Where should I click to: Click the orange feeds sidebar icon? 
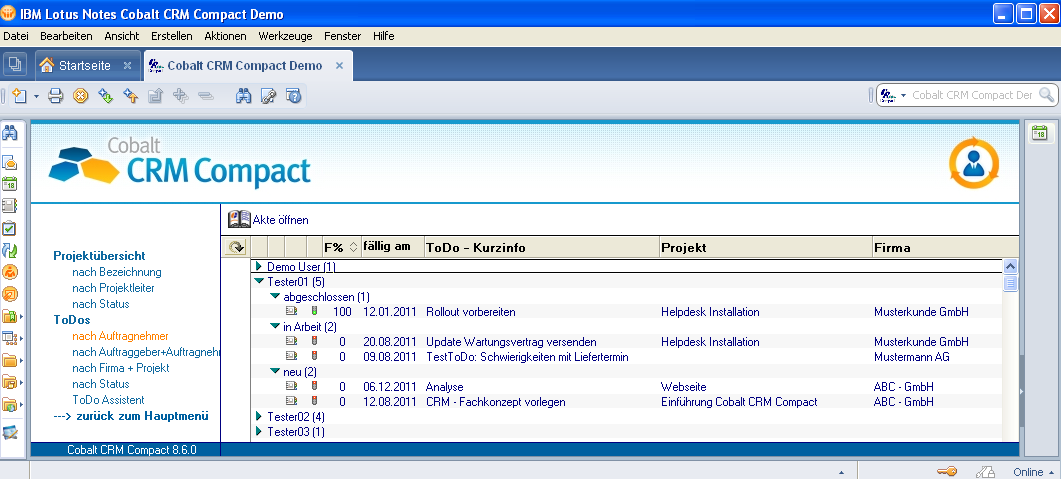(9, 294)
